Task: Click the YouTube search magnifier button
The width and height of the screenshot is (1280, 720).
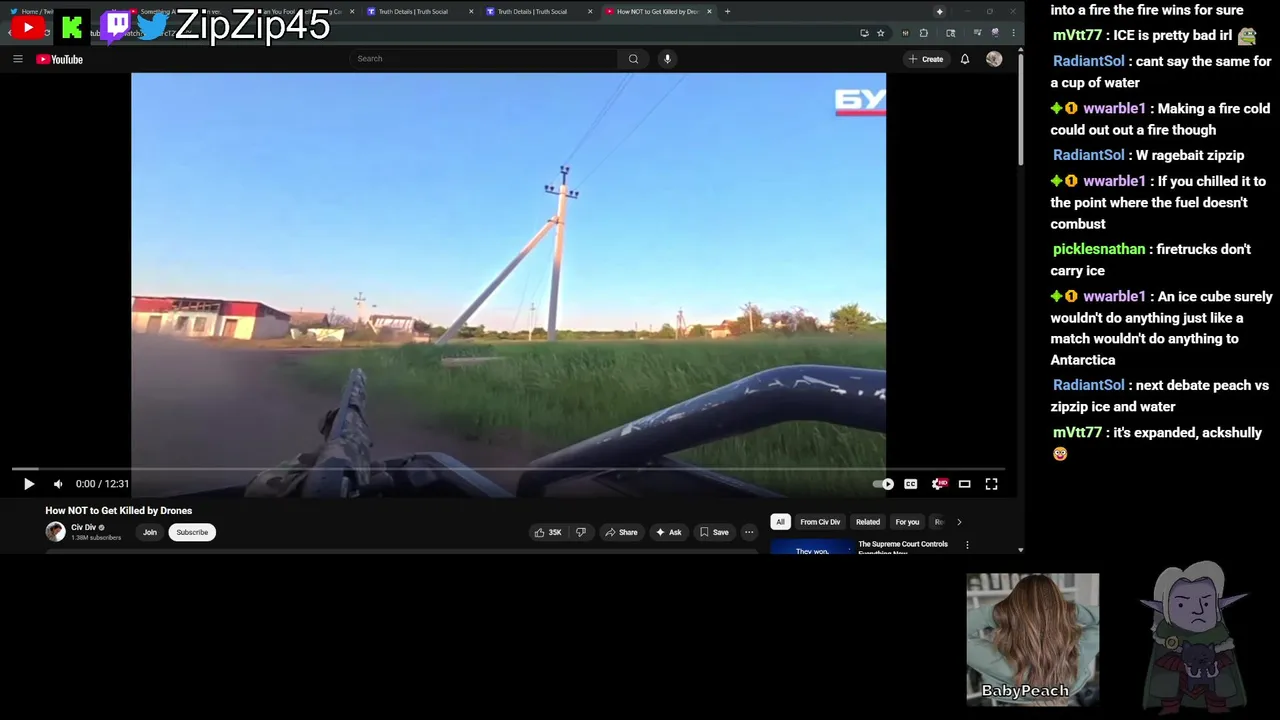Action: [x=633, y=59]
